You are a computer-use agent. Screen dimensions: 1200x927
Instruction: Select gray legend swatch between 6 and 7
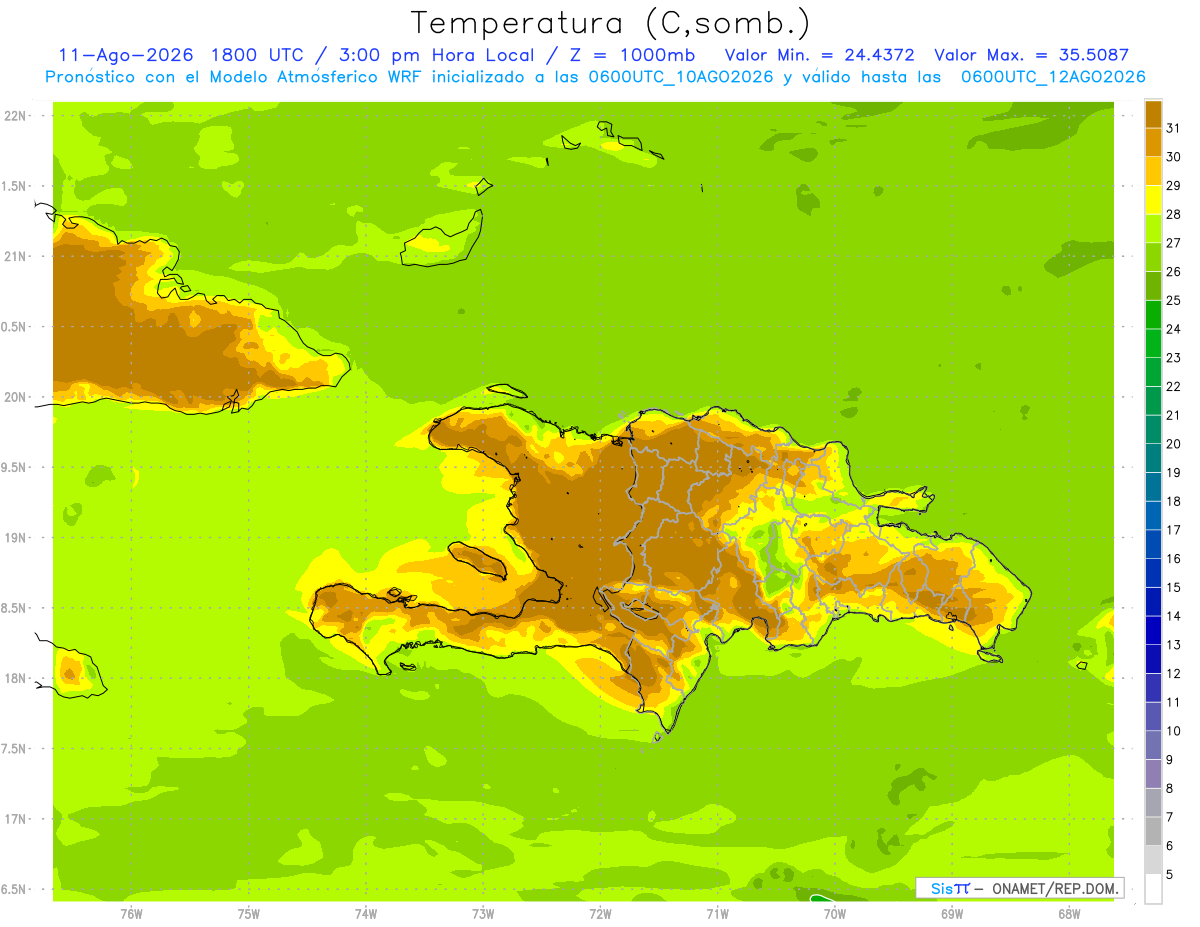pos(1153,831)
